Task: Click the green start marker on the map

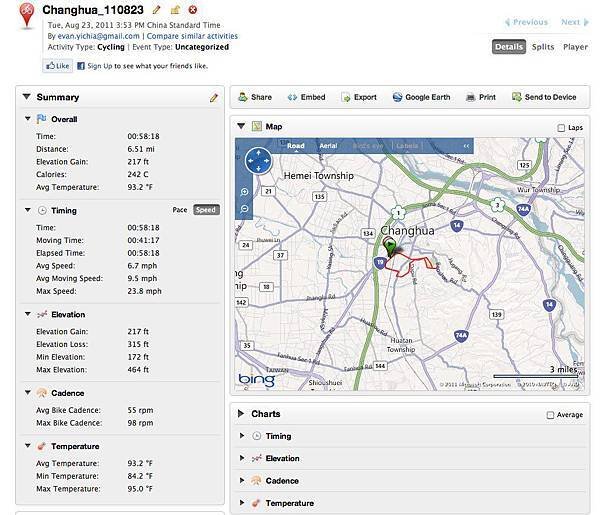Action: coord(390,247)
